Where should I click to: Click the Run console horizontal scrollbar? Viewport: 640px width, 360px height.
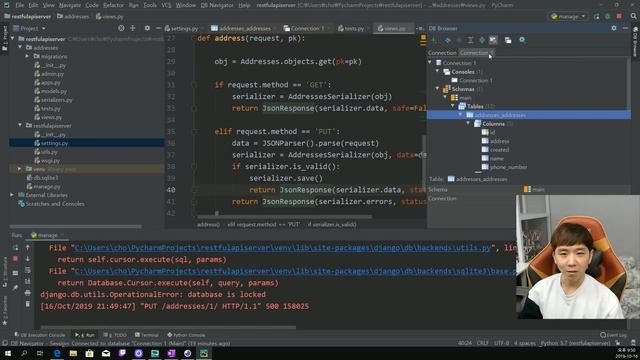tap(168, 327)
